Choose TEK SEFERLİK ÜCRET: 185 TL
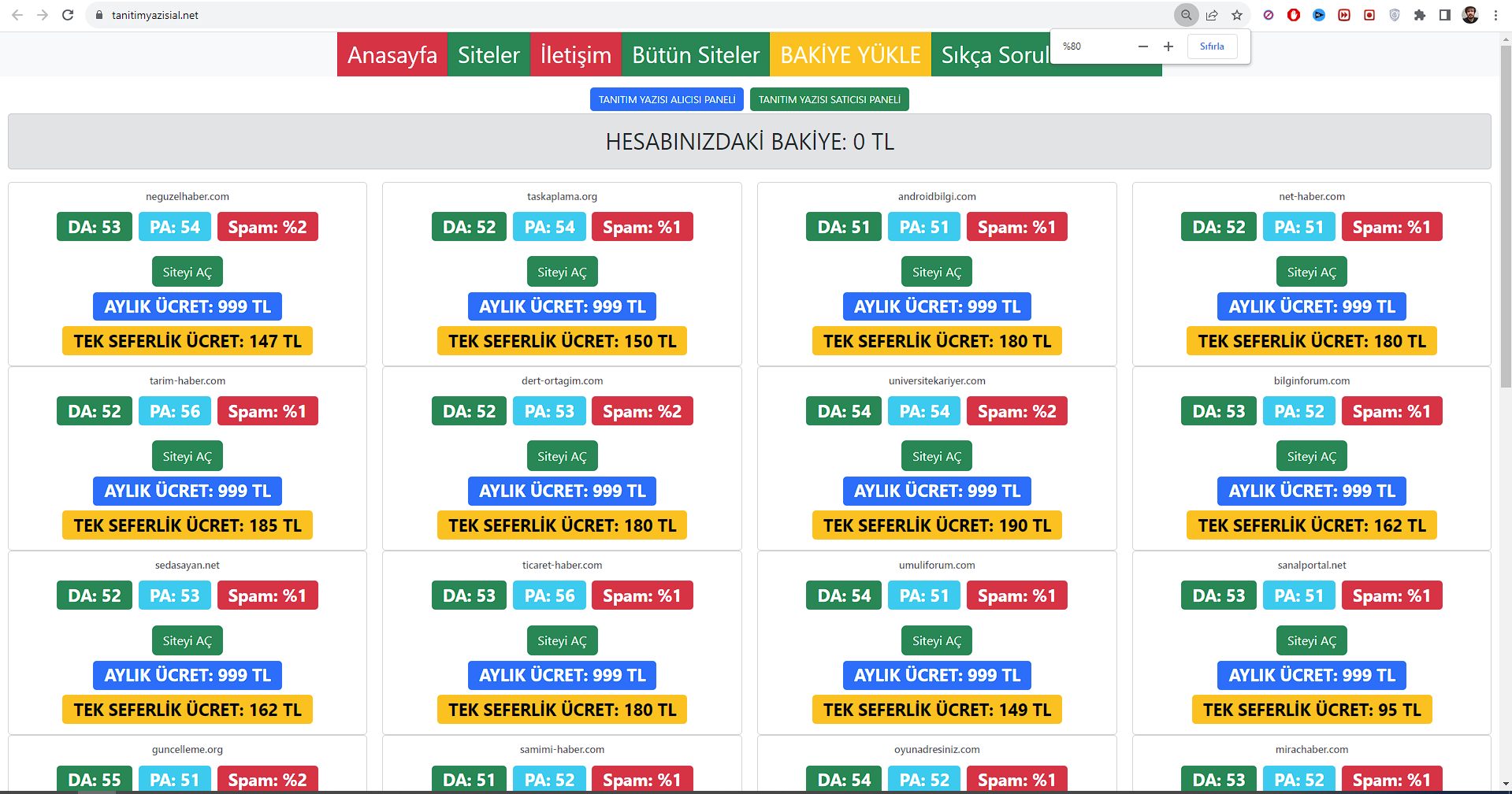The width and height of the screenshot is (1512, 794). tap(188, 525)
